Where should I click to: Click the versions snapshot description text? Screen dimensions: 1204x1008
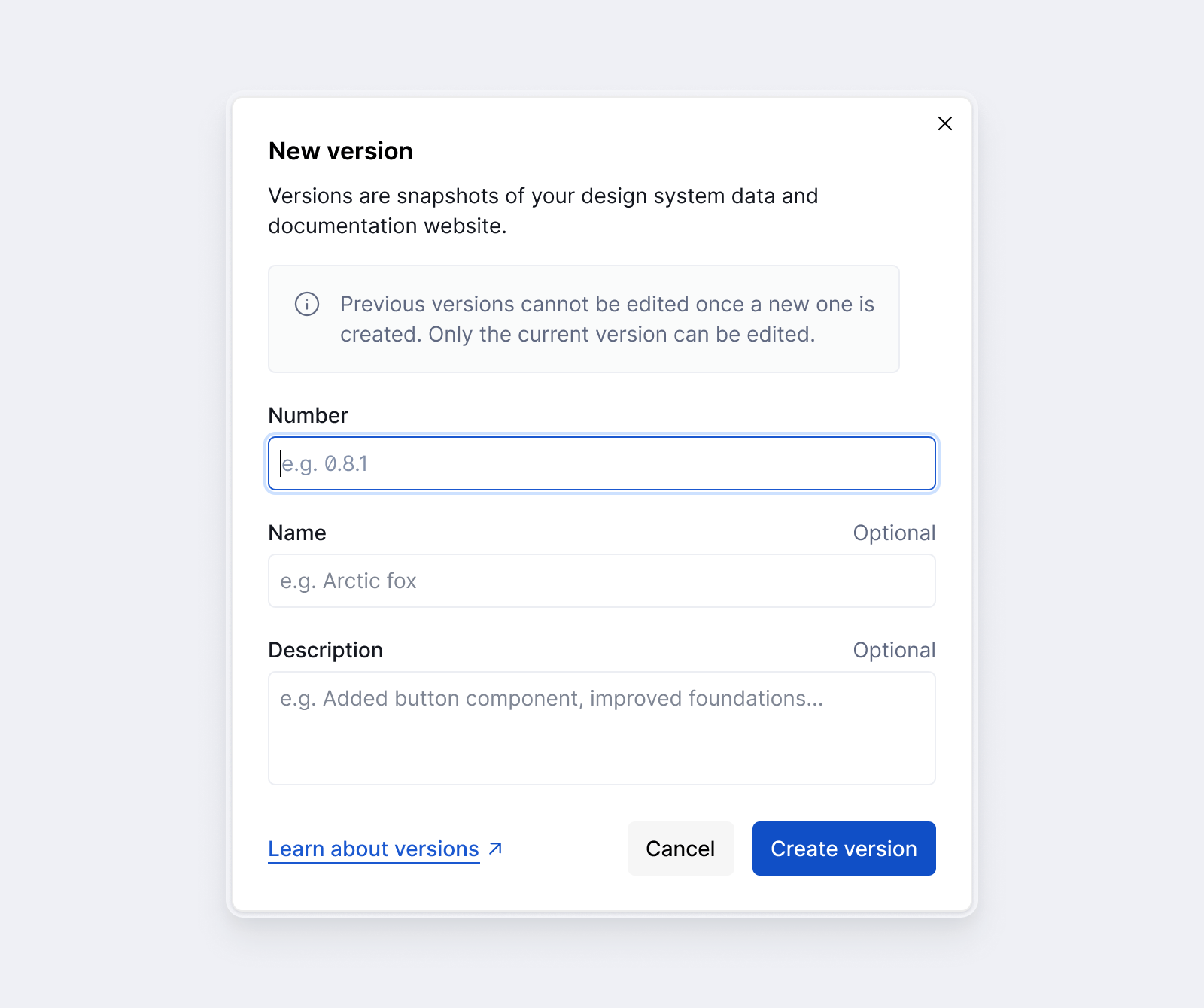point(542,211)
